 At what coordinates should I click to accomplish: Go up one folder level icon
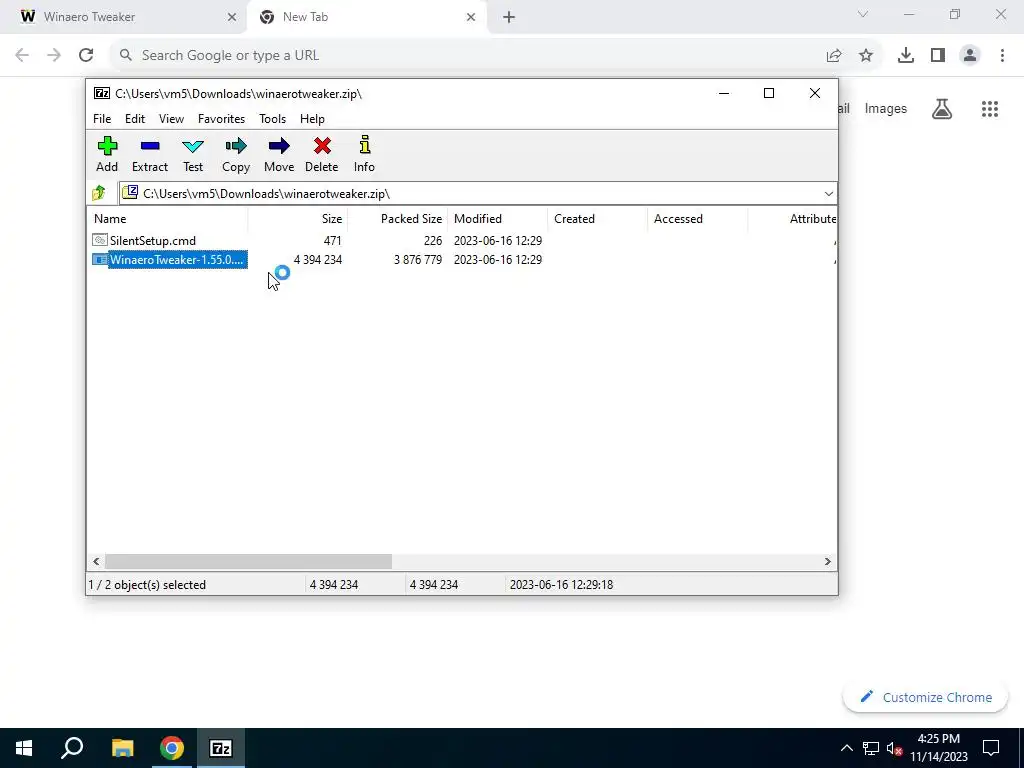point(99,193)
